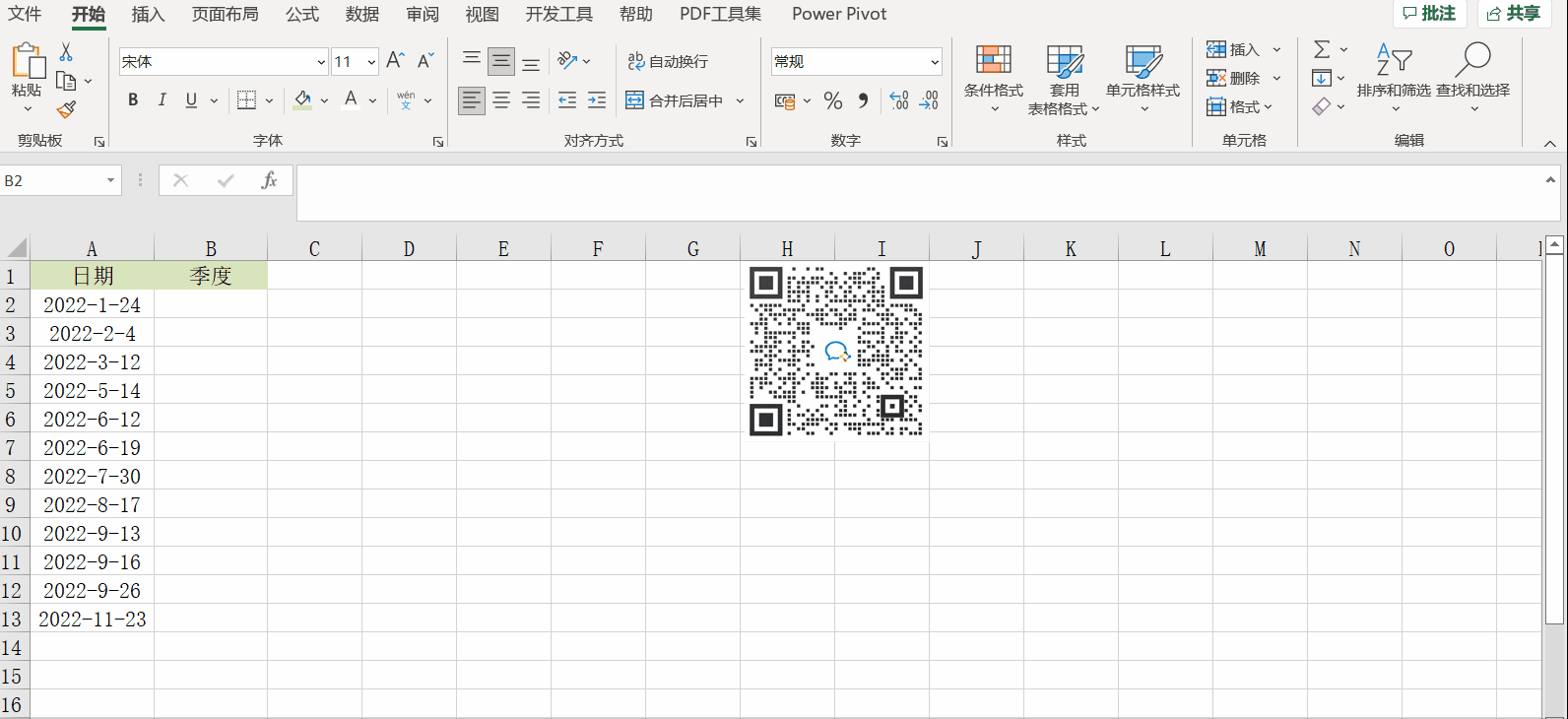Click the fill color paint bucket
This screenshot has width=1568, height=719.
[x=302, y=99]
